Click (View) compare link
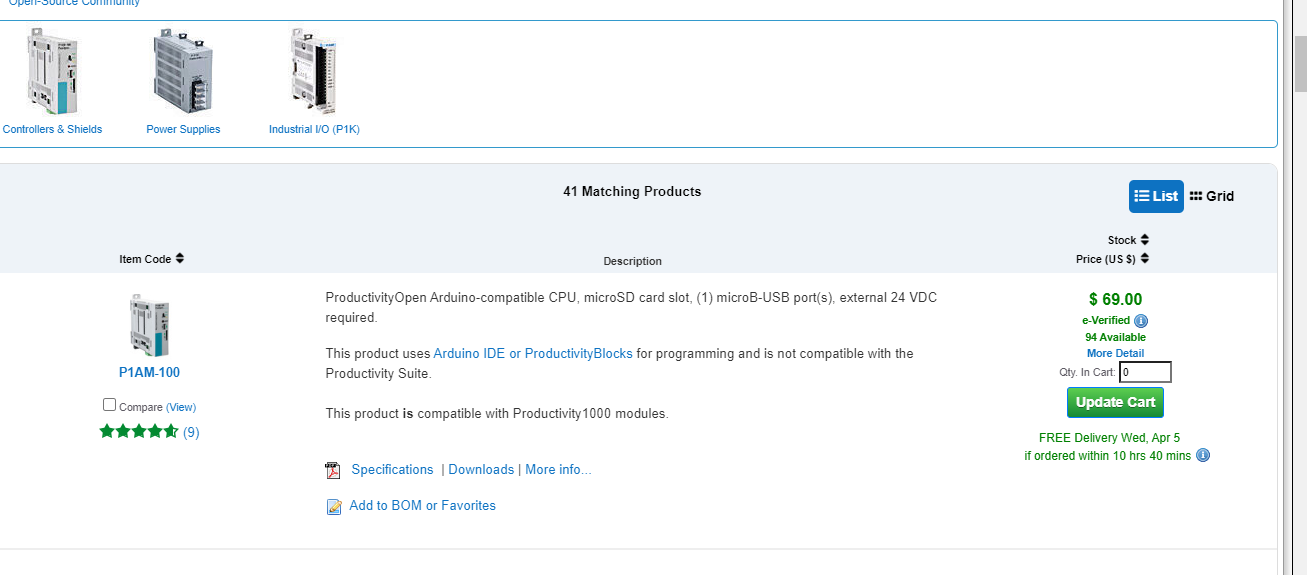Image resolution: width=1307 pixels, height=575 pixels. (x=181, y=407)
